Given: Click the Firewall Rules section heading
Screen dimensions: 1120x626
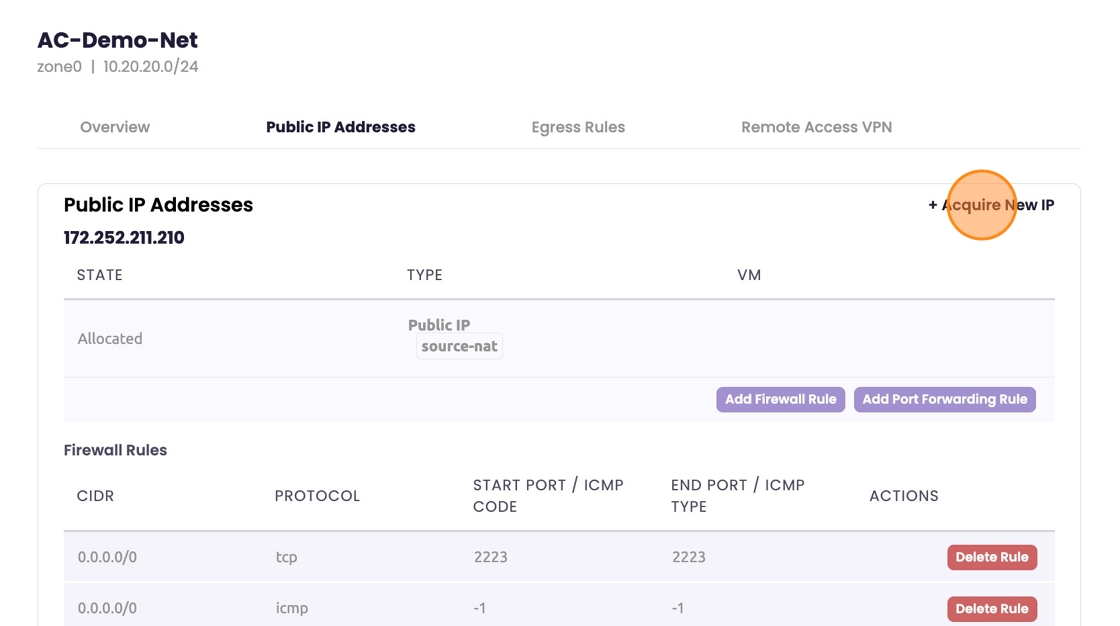Looking at the screenshot, I should click(x=115, y=450).
